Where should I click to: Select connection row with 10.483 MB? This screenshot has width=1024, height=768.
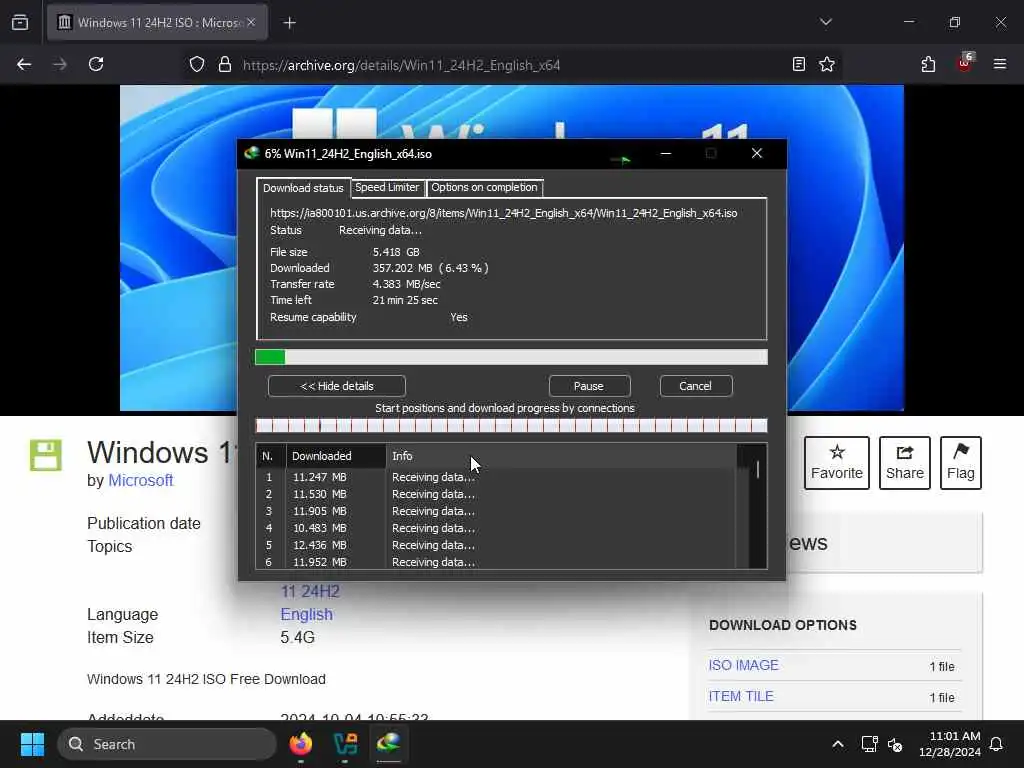pyautogui.click(x=496, y=528)
